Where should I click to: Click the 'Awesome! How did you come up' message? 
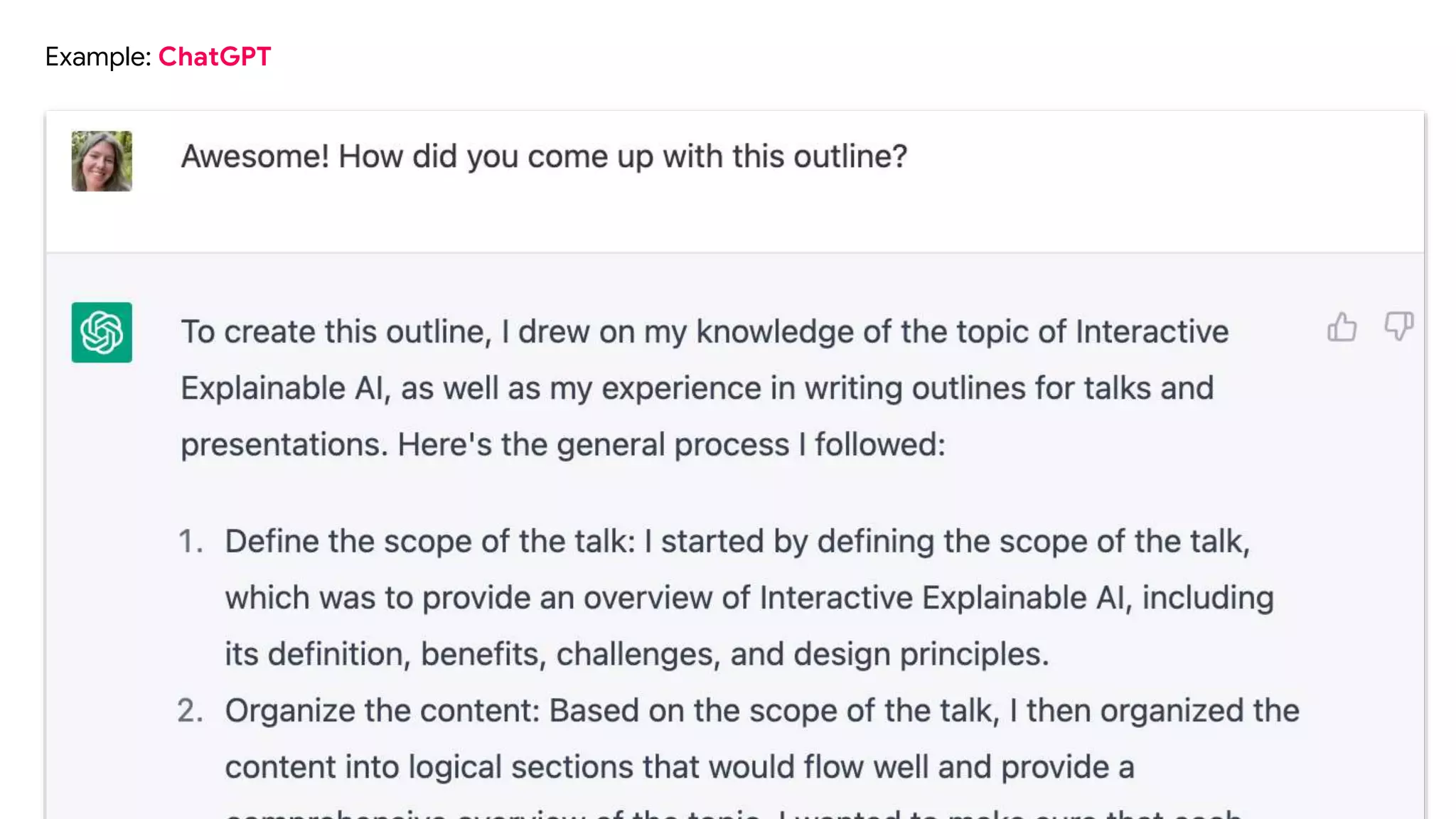tap(544, 156)
